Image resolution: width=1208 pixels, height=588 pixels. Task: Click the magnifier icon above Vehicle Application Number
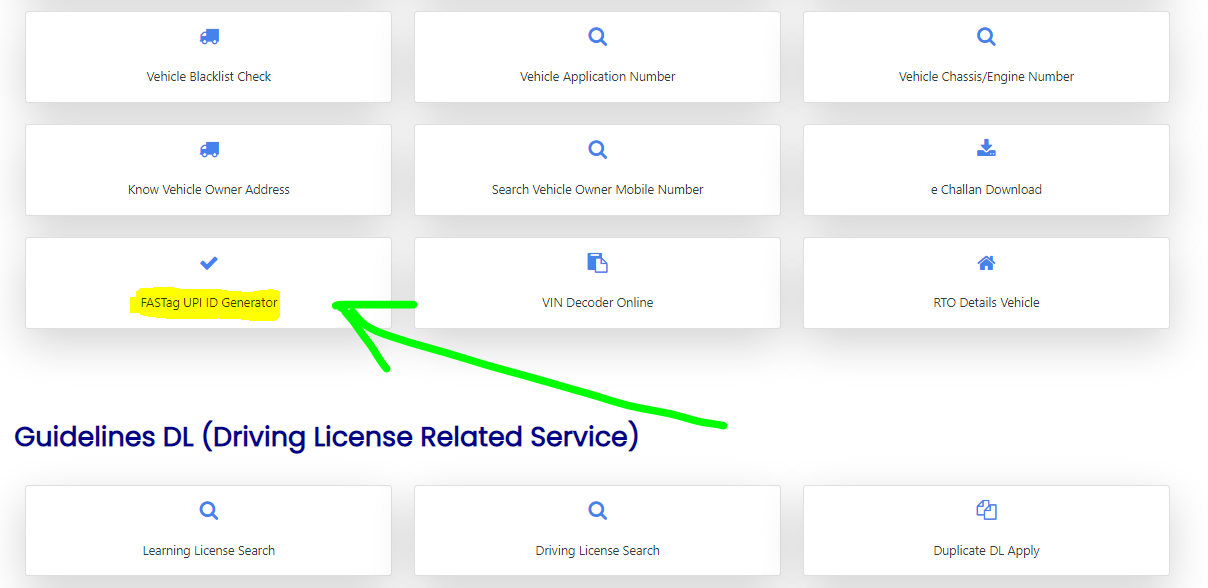[598, 37]
